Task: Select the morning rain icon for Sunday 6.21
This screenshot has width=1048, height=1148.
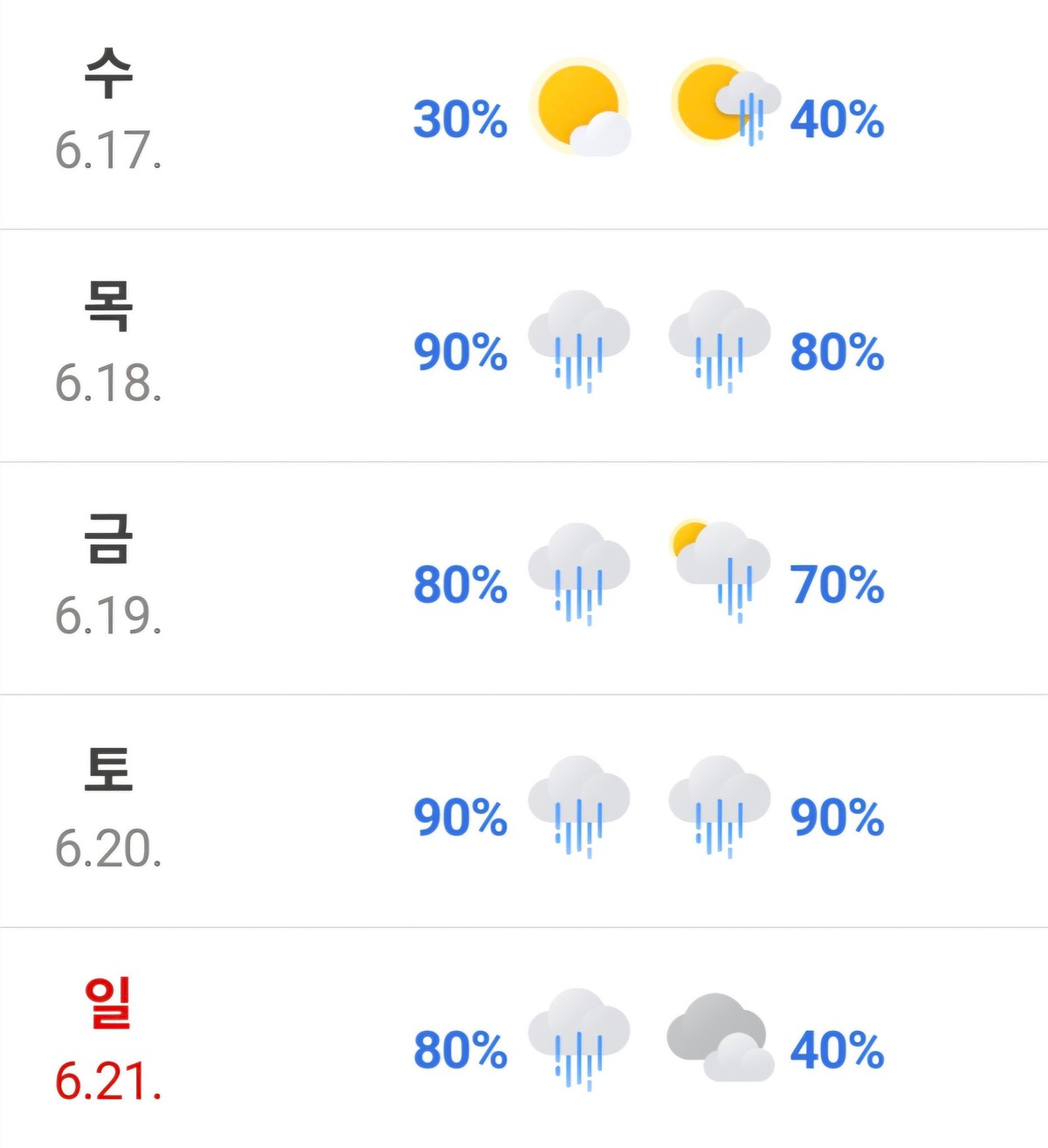Action: (x=579, y=1039)
